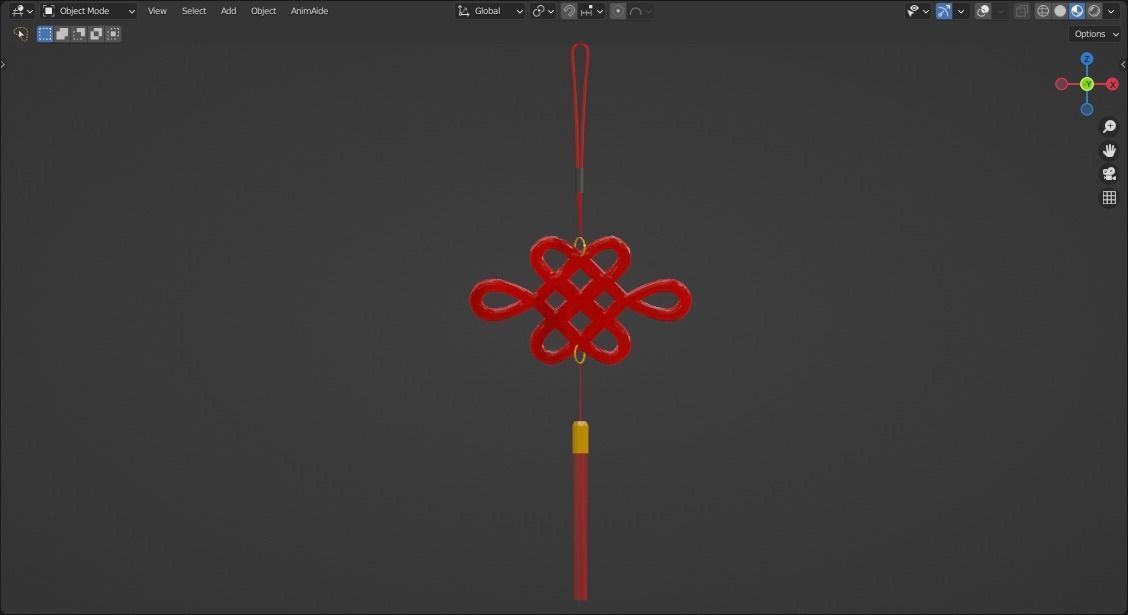Toggle snapping magnet icon

pyautogui.click(x=568, y=11)
